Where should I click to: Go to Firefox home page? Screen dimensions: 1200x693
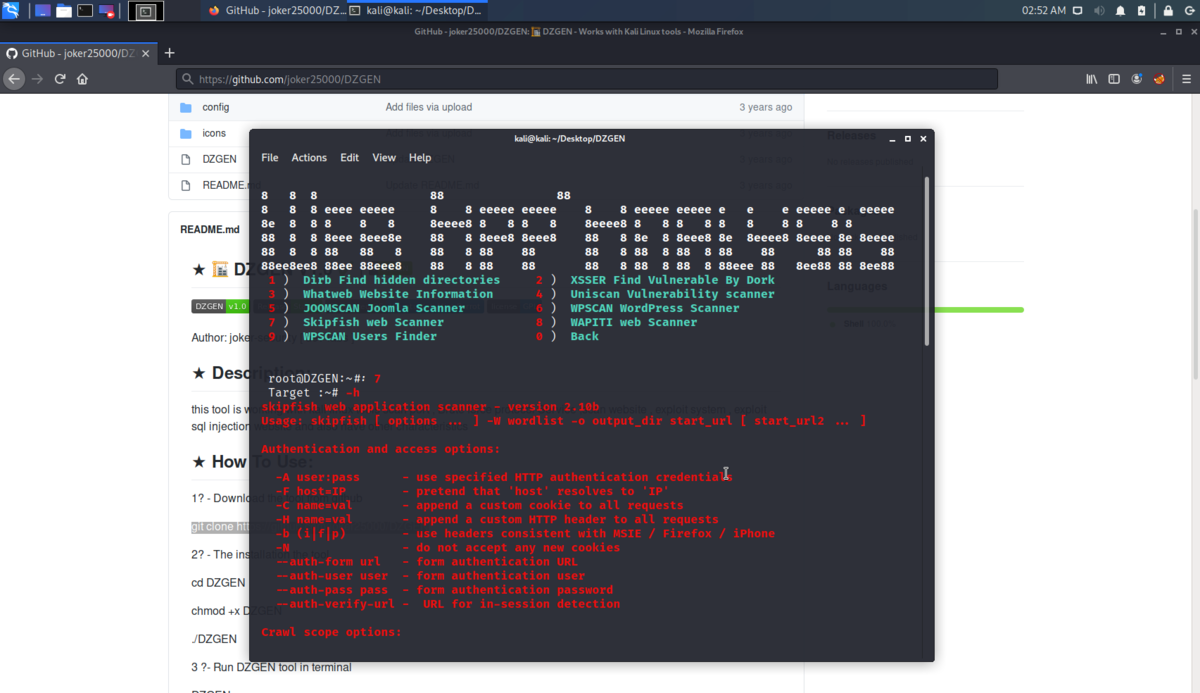pyautogui.click(x=82, y=79)
